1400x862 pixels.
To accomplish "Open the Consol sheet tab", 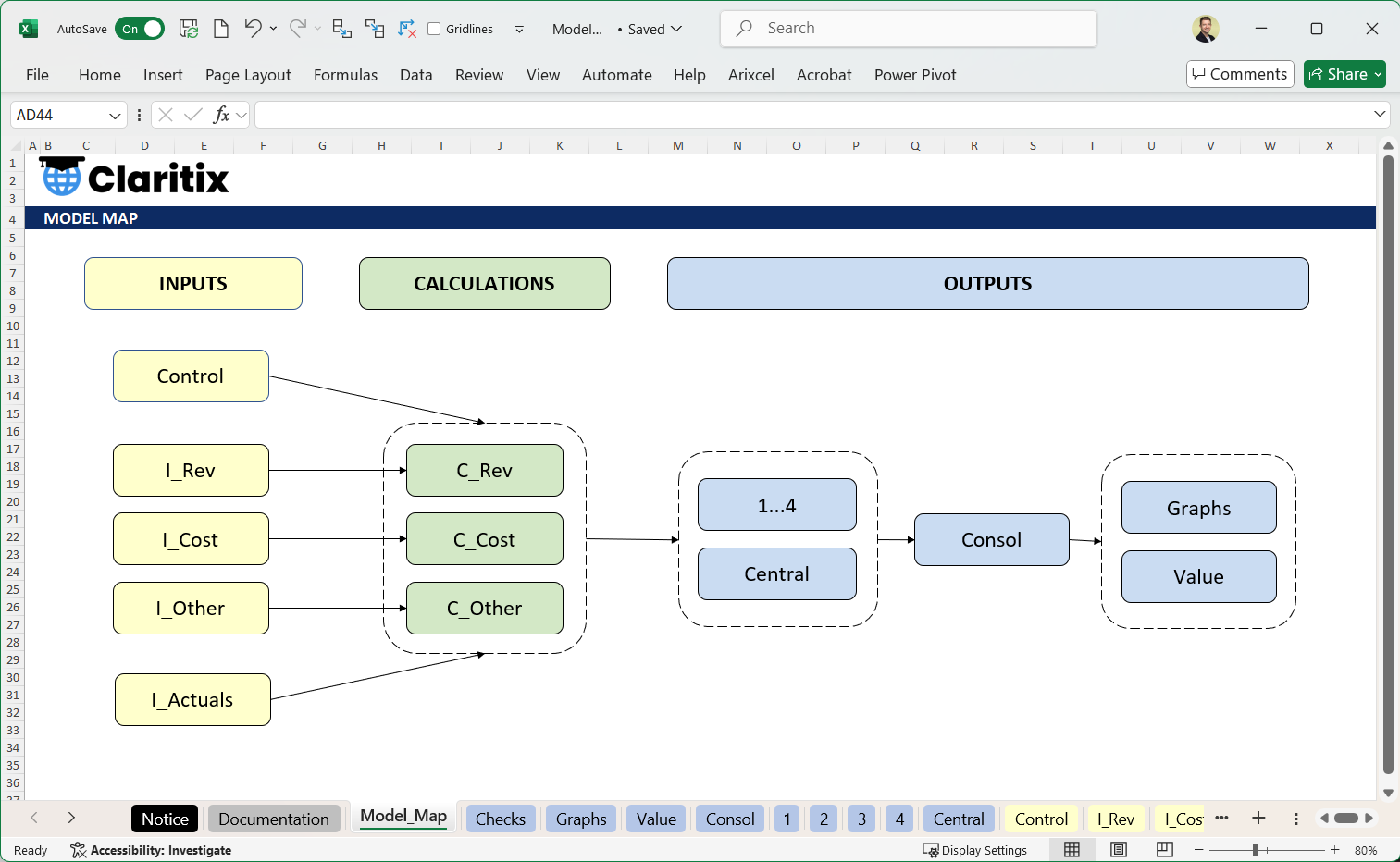I will [x=730, y=819].
